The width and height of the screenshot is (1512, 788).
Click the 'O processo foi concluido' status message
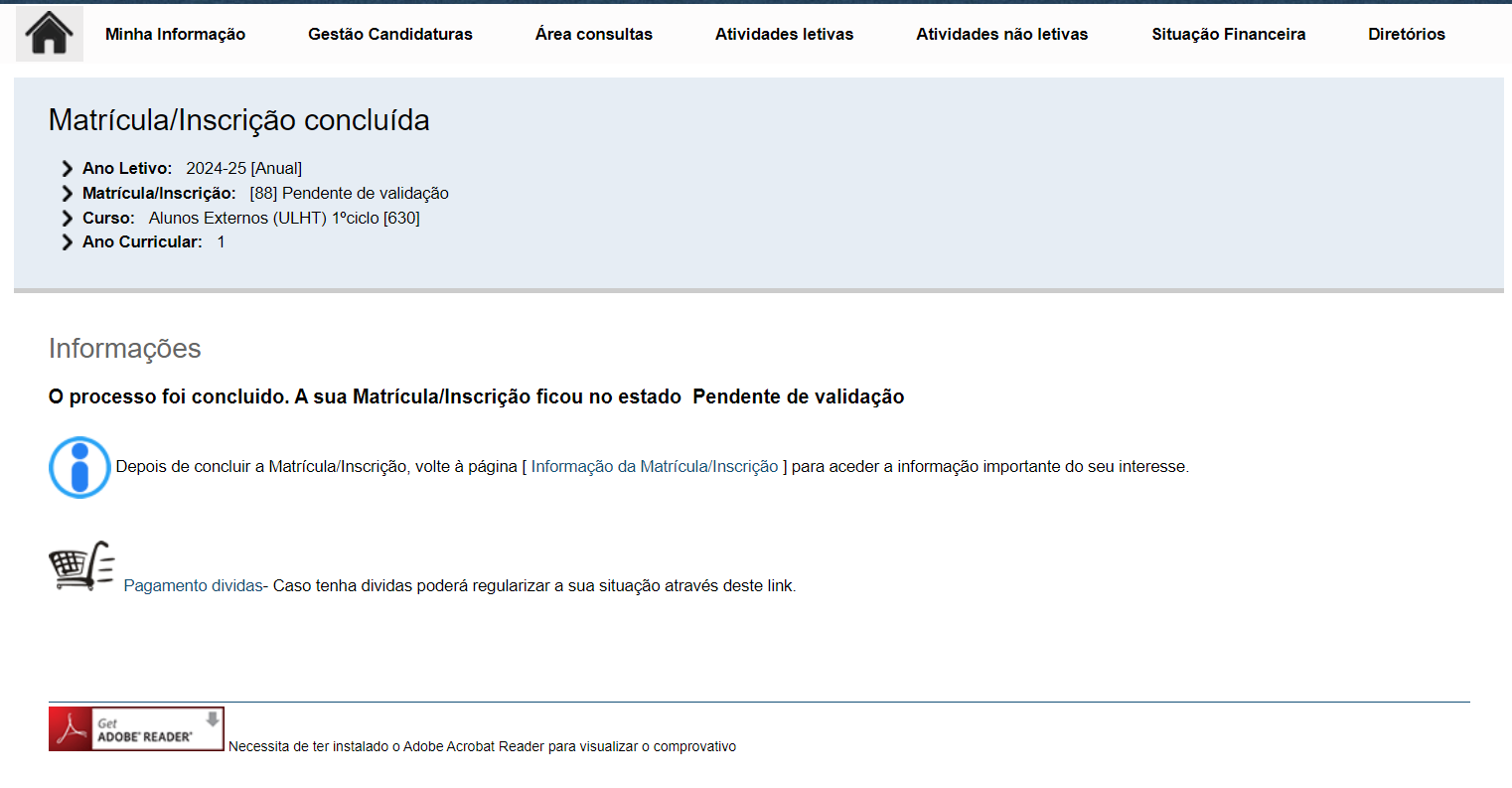pos(477,396)
